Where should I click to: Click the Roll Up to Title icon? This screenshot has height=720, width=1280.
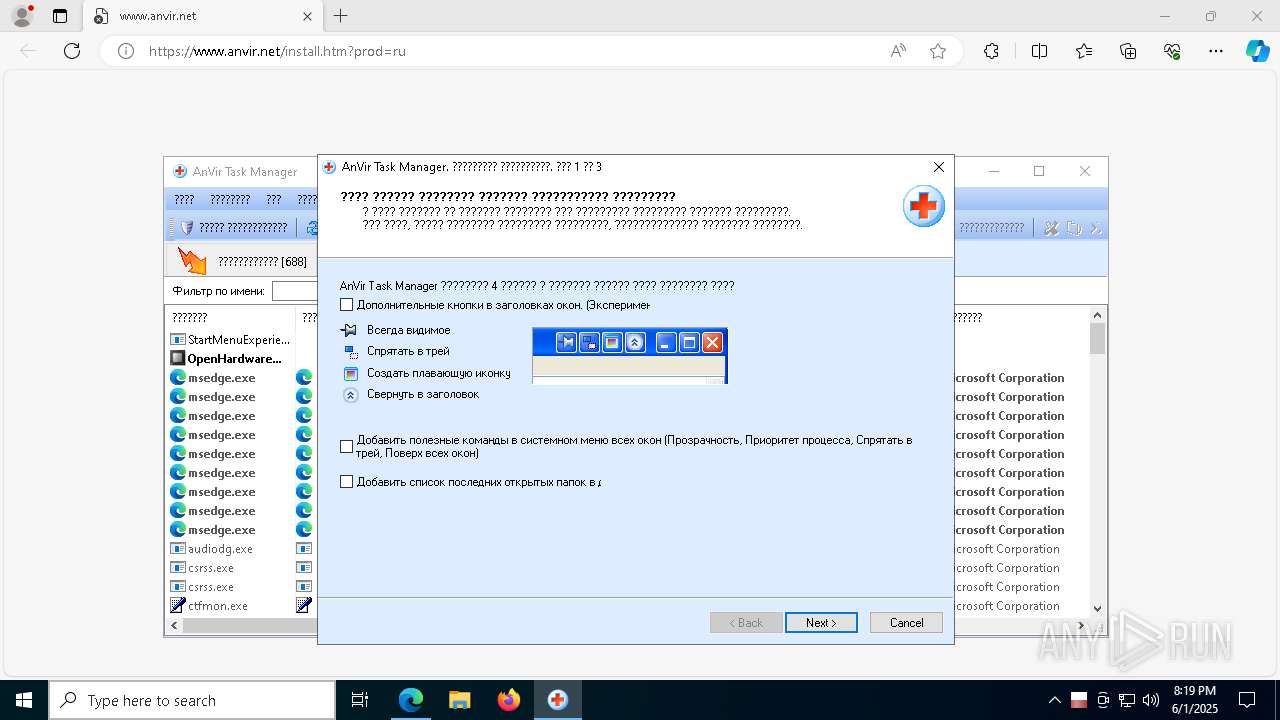pyautogui.click(x=350, y=395)
